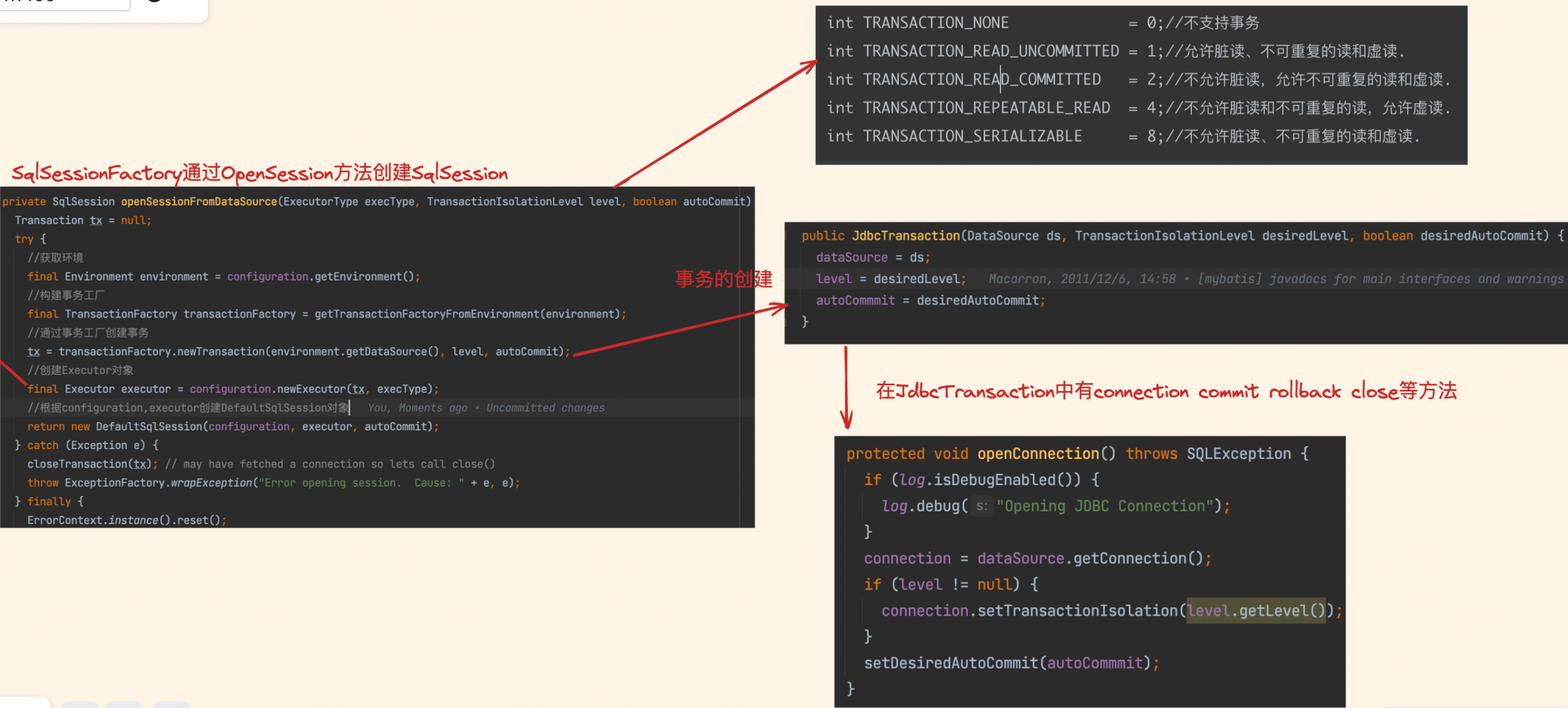Click "getTransactionFactoryFromEnvironment(environment);"
Image resolution: width=1568 pixels, height=708 pixels.
[x=470, y=314]
